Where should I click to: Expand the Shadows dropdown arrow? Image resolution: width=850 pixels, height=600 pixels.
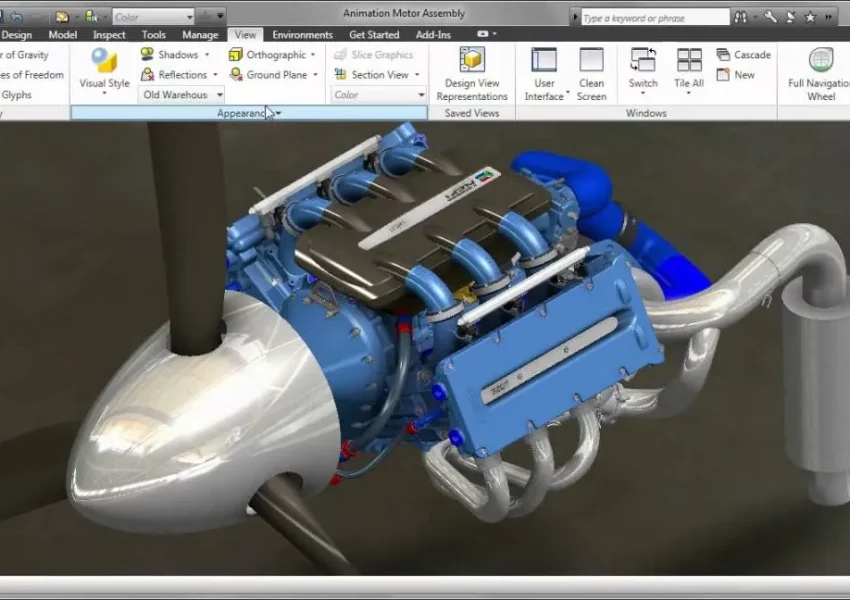coord(207,55)
